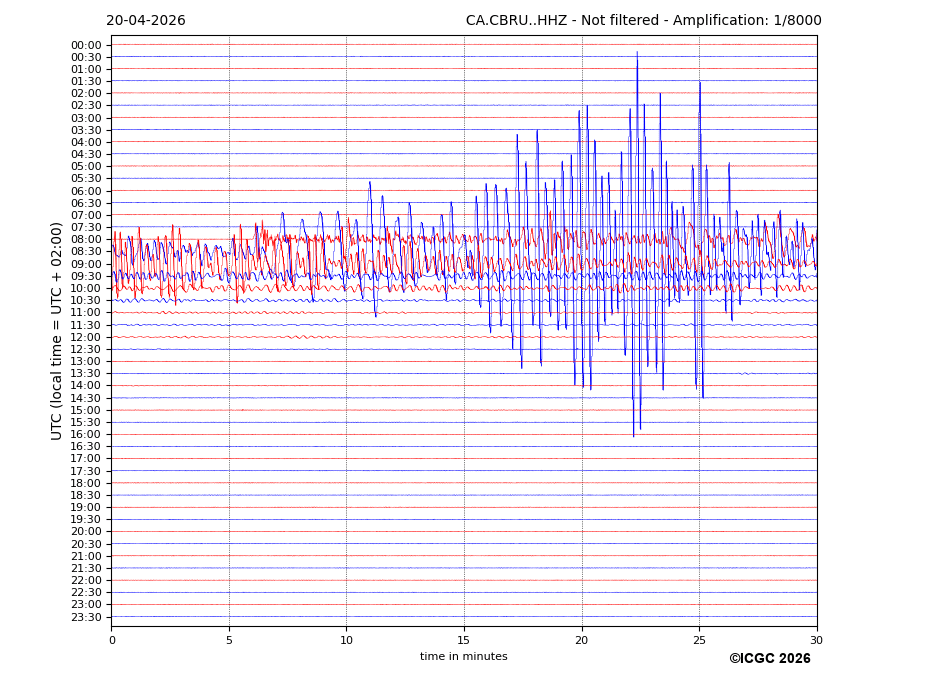Select the 00:00 time row label

(86, 45)
